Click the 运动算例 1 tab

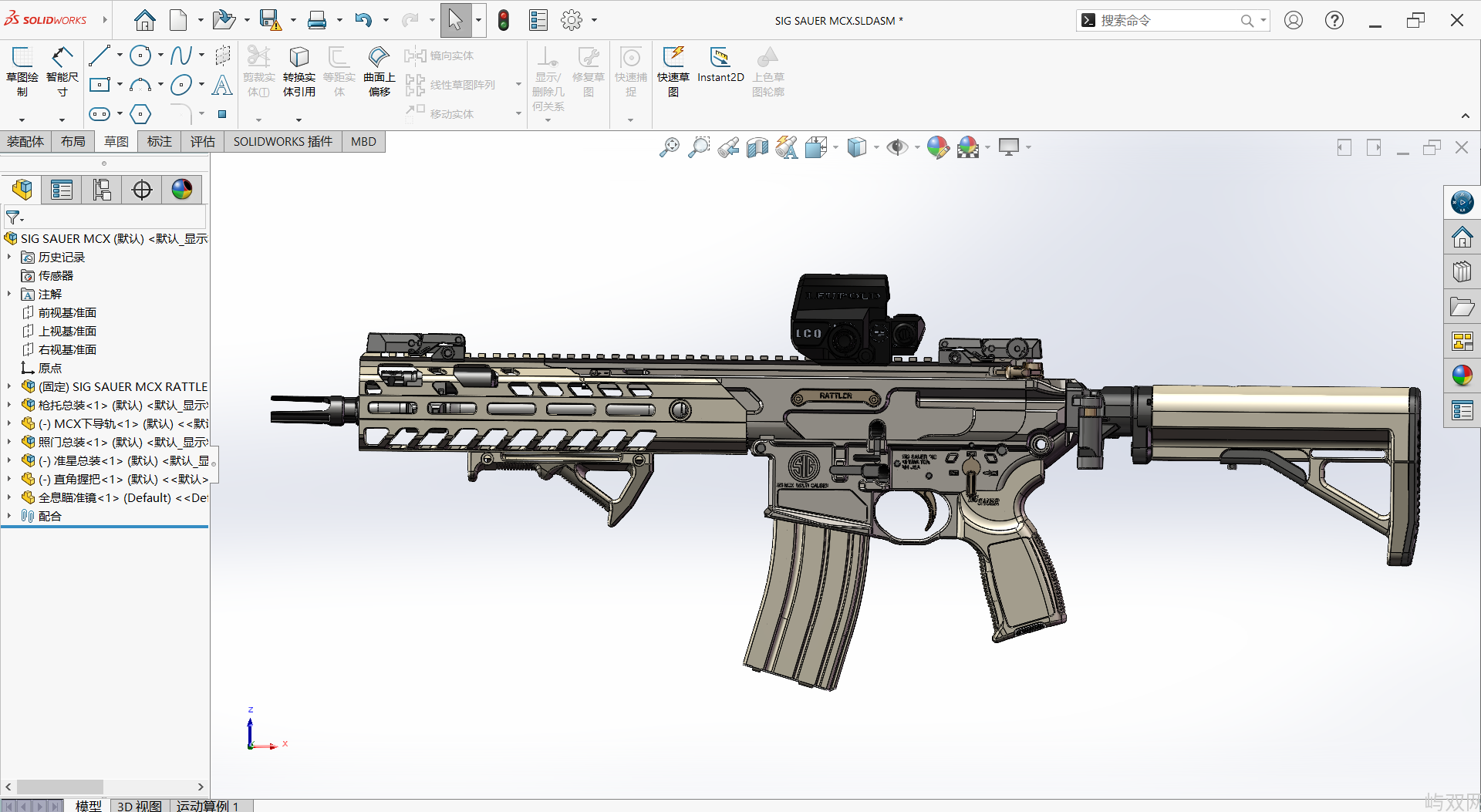coord(207,805)
